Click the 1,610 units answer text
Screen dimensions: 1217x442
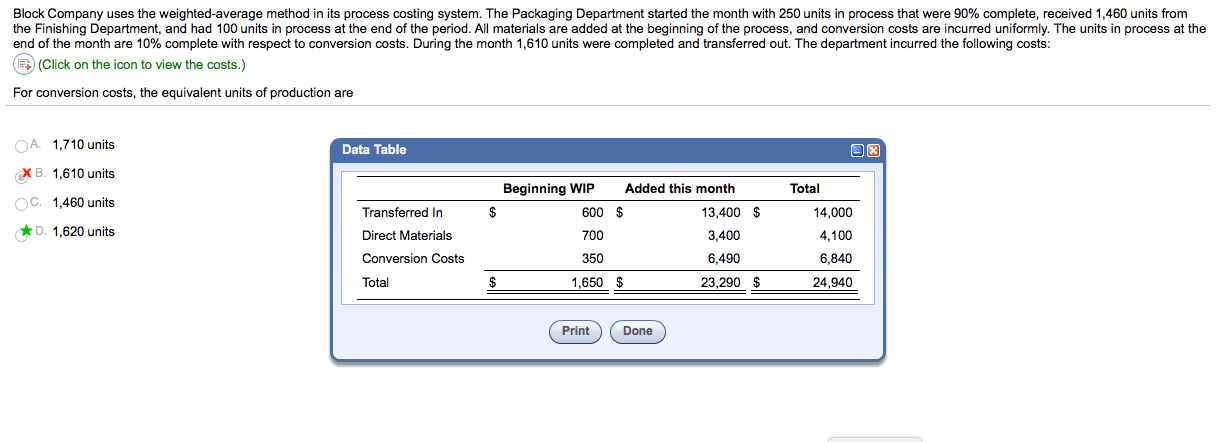point(83,174)
